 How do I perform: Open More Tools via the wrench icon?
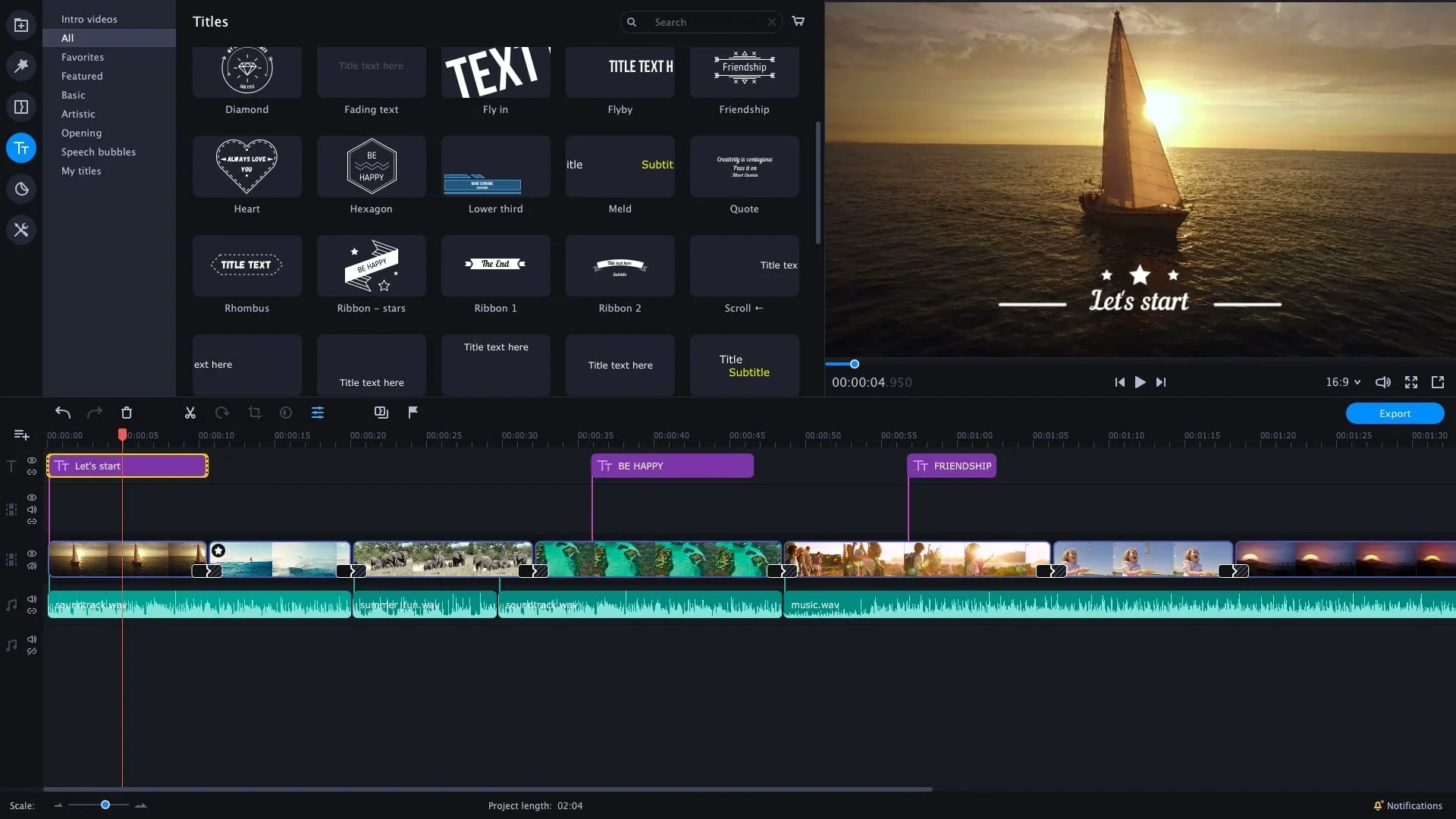21,229
